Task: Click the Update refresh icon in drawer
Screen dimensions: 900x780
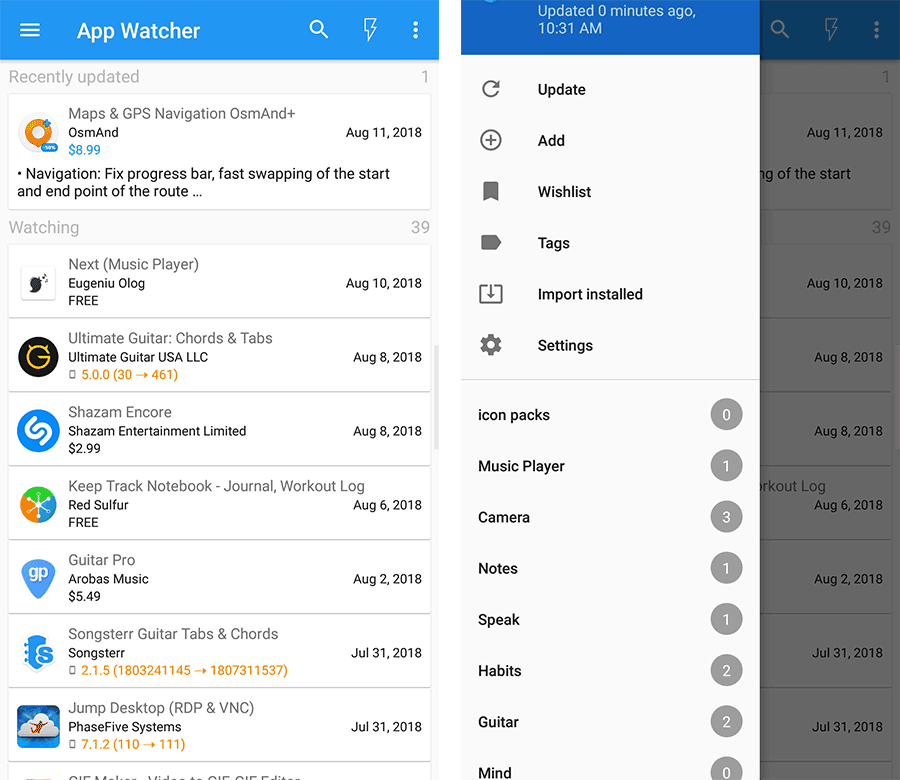Action: (491, 89)
